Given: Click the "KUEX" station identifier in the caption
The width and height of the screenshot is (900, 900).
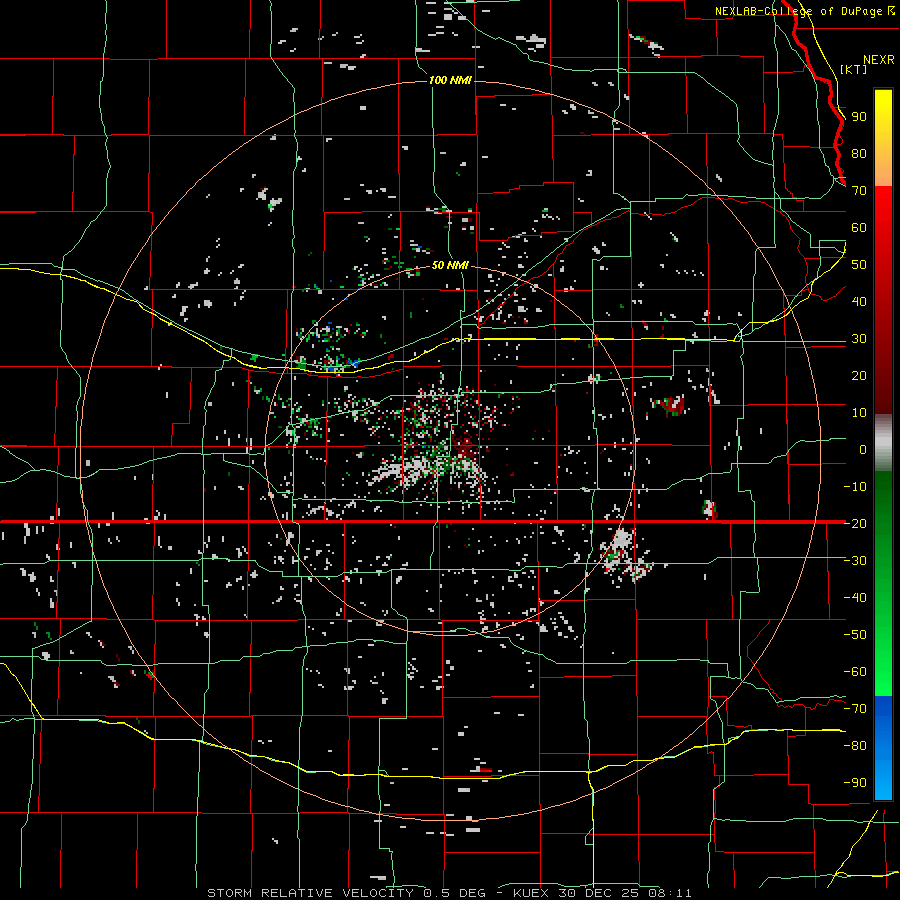Looking at the screenshot, I should tap(531, 893).
